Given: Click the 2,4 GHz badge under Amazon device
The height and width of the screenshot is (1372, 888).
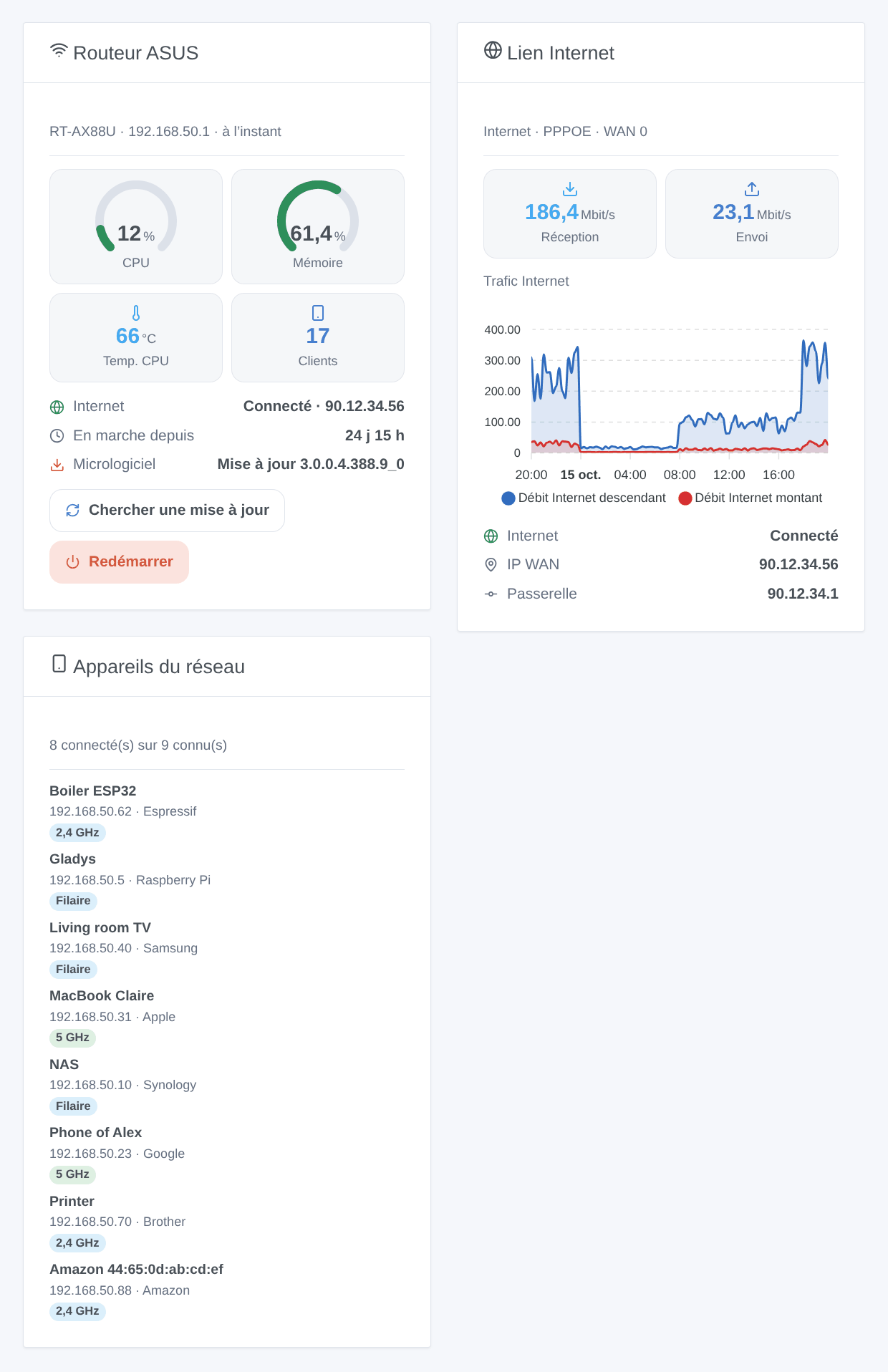Looking at the screenshot, I should (77, 1311).
